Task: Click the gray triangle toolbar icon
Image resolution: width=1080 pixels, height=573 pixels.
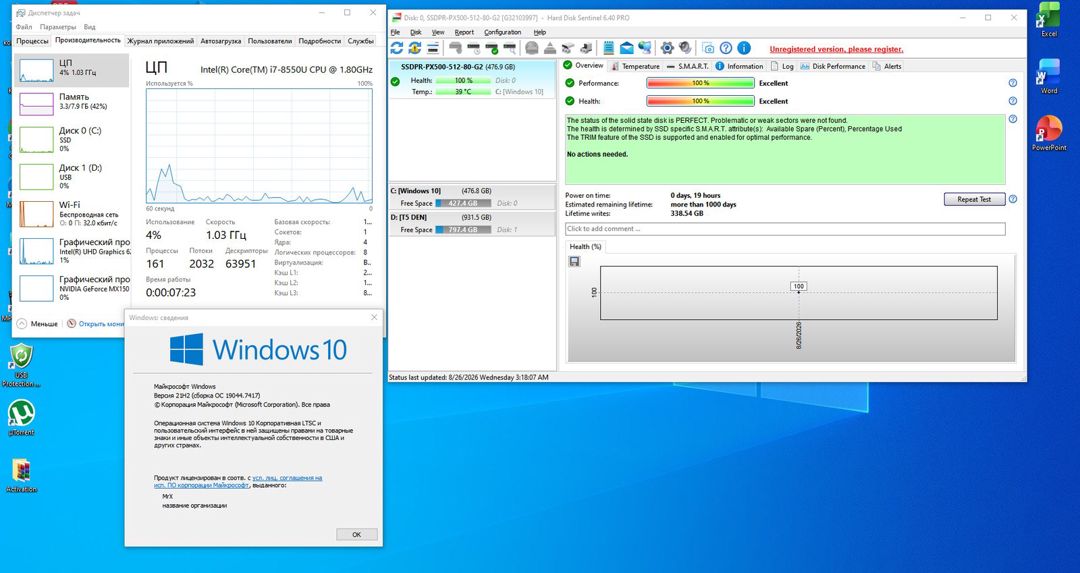Action: [x=550, y=48]
